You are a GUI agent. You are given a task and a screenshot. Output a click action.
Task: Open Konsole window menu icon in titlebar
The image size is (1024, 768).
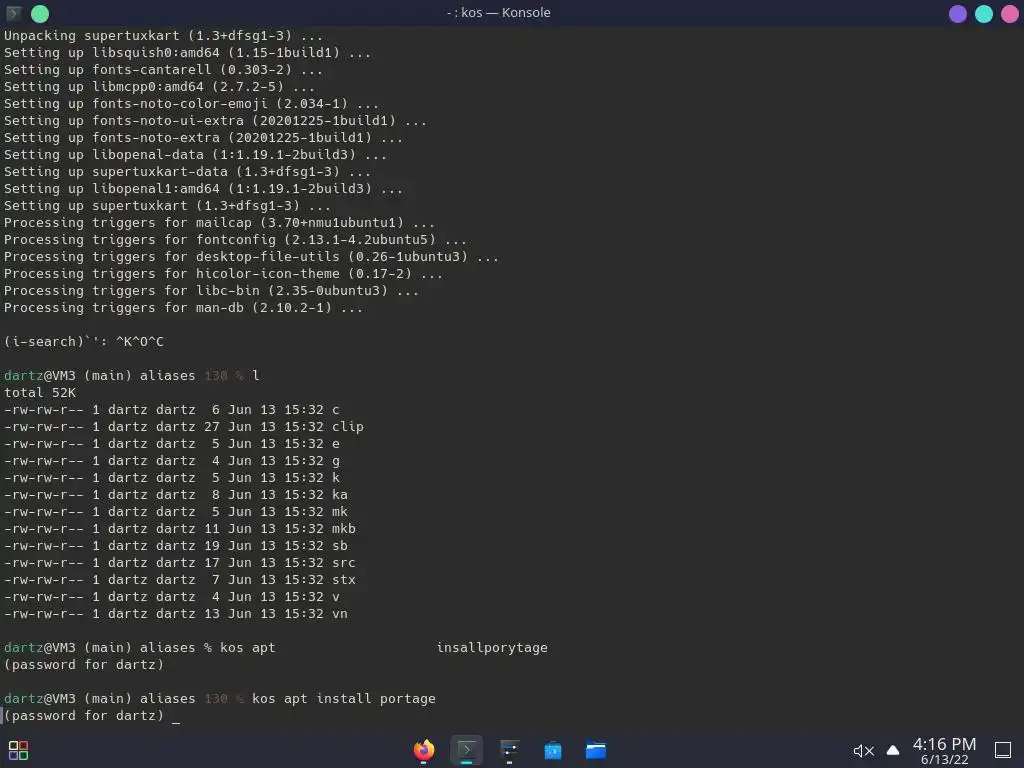tap(14, 13)
